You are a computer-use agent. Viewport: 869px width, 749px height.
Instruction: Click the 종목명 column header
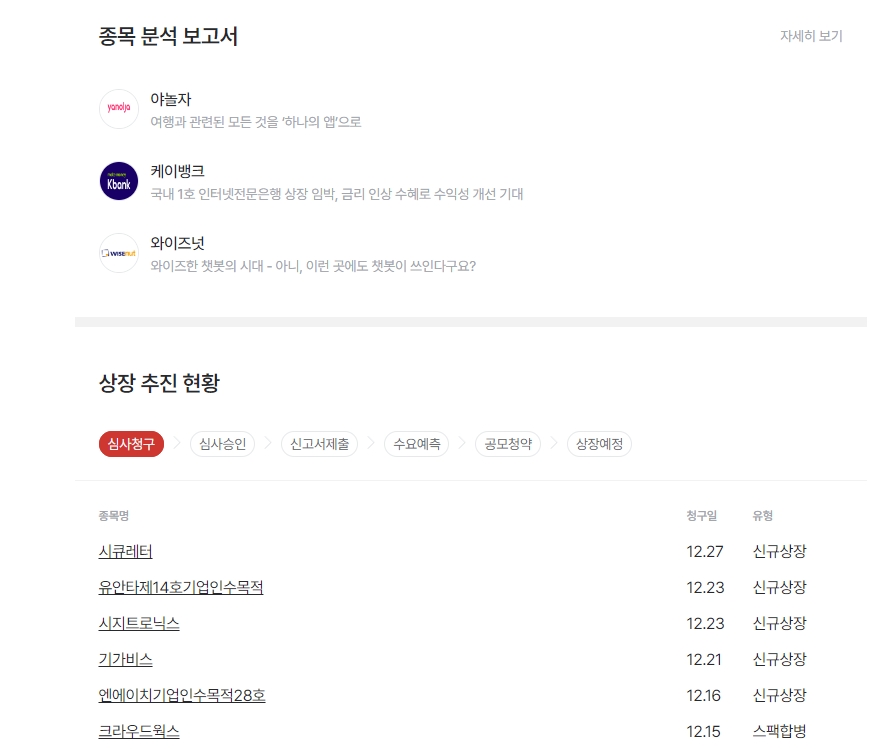114,516
